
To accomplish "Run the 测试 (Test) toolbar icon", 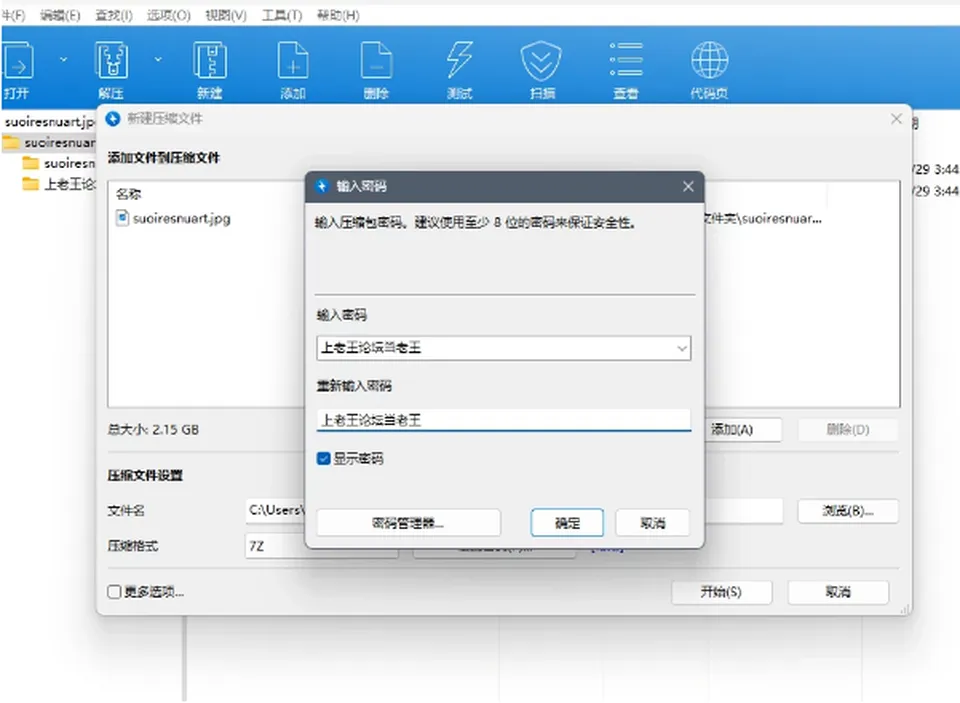I will [x=459, y=60].
